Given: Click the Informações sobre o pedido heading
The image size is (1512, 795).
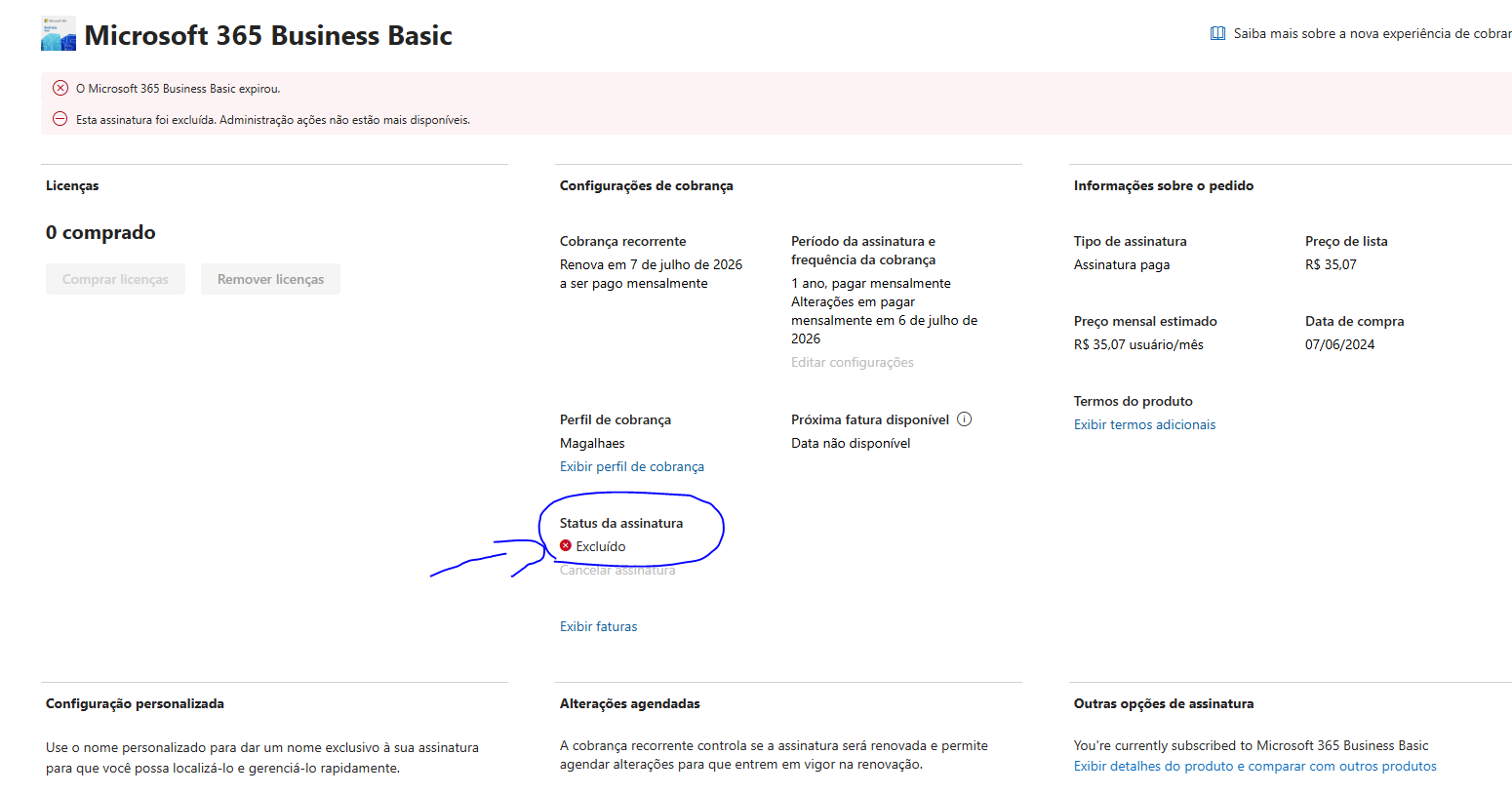Looking at the screenshot, I should click(x=1164, y=185).
